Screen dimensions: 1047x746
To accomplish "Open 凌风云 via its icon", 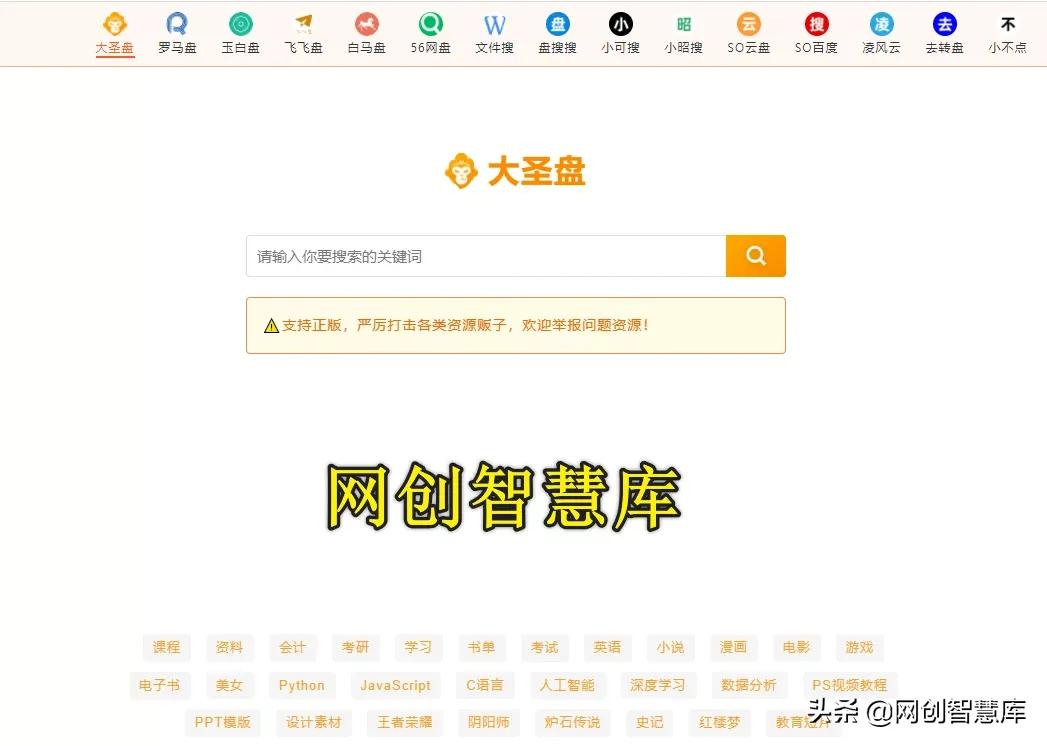I will click(880, 30).
